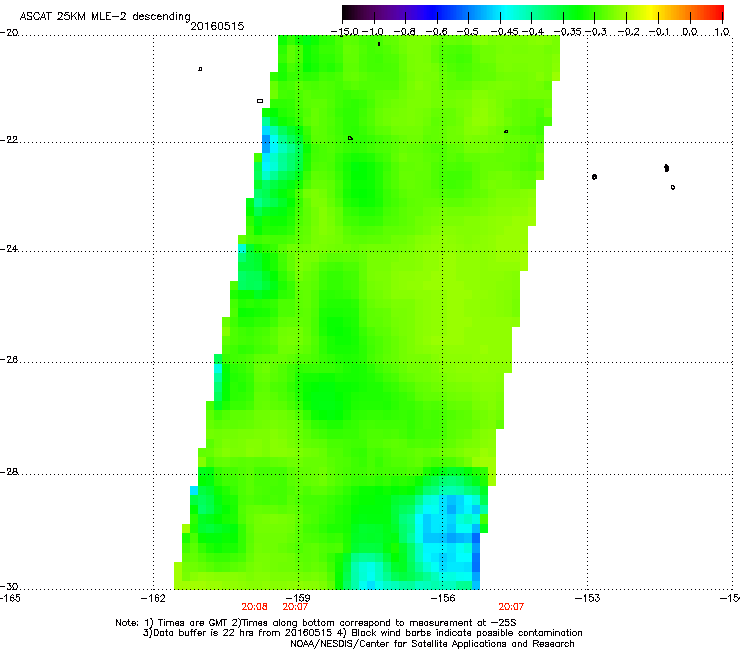The width and height of the screenshot is (740, 650).
Task: Click the color scale bar
Action: click(532, 12)
